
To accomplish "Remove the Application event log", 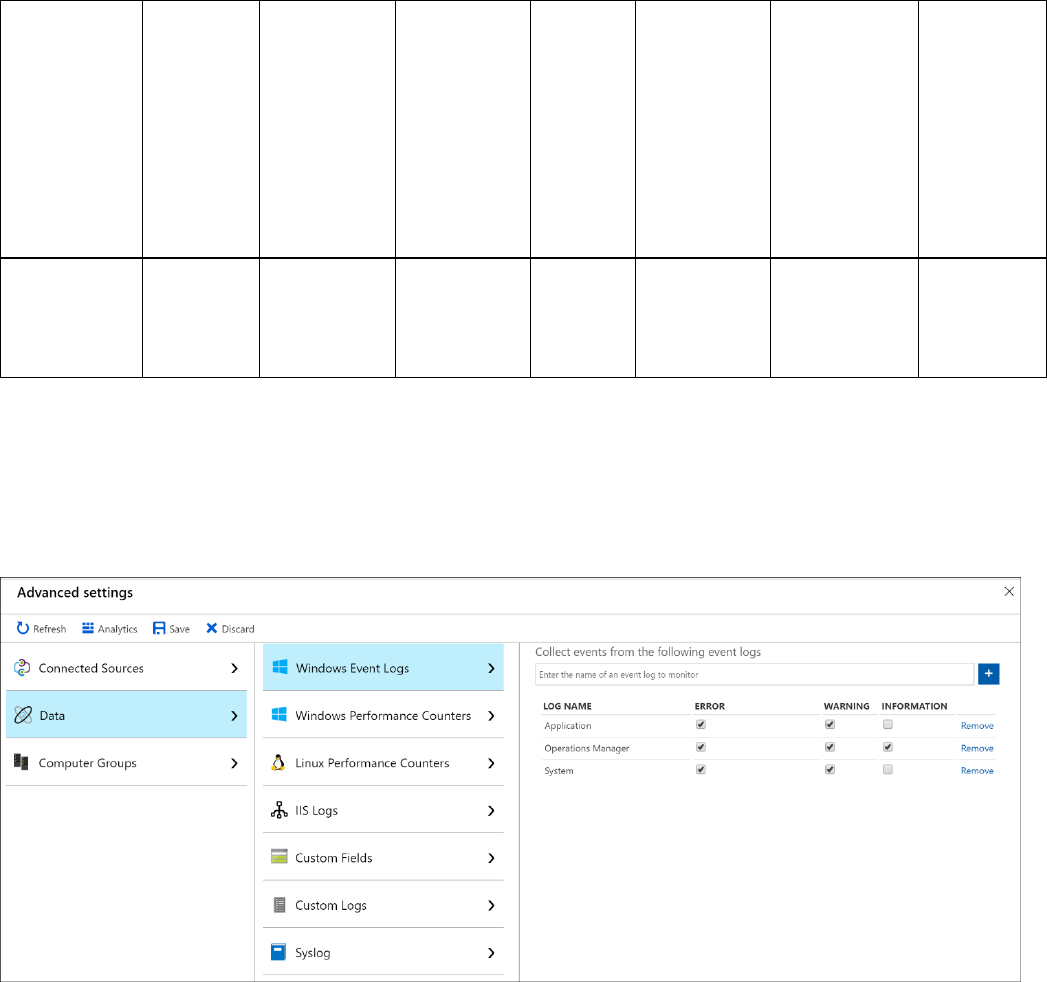I will click(x=977, y=726).
